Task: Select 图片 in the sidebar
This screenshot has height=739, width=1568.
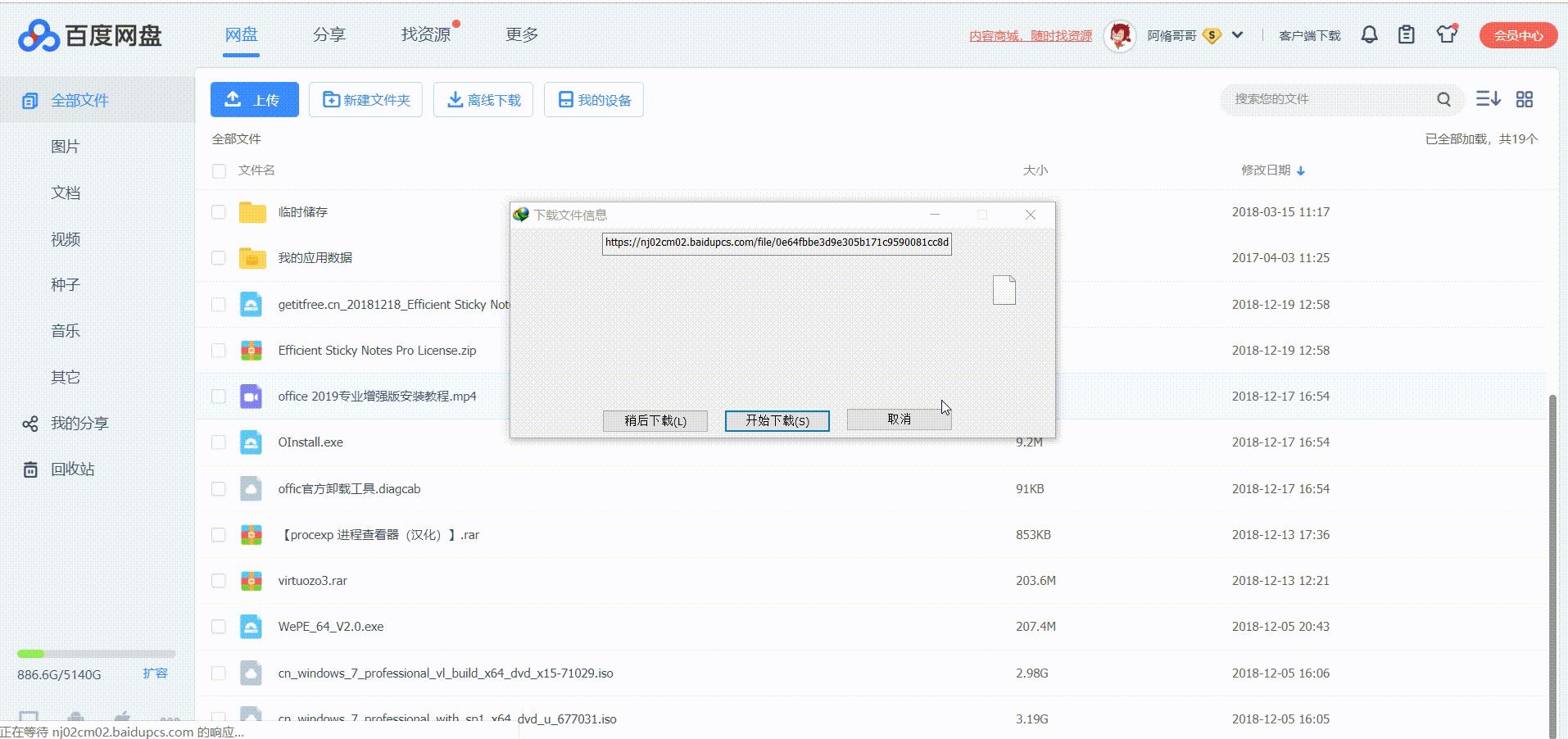Action: [x=66, y=147]
